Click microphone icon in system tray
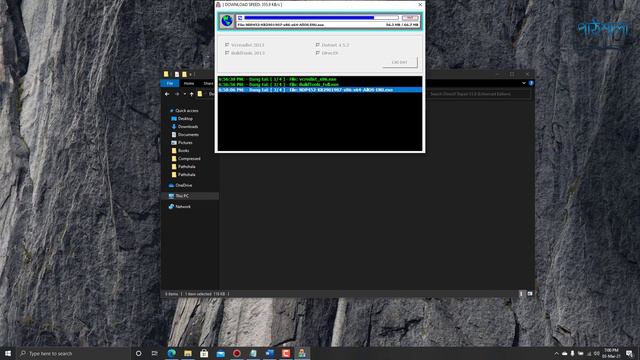 click(572, 353)
